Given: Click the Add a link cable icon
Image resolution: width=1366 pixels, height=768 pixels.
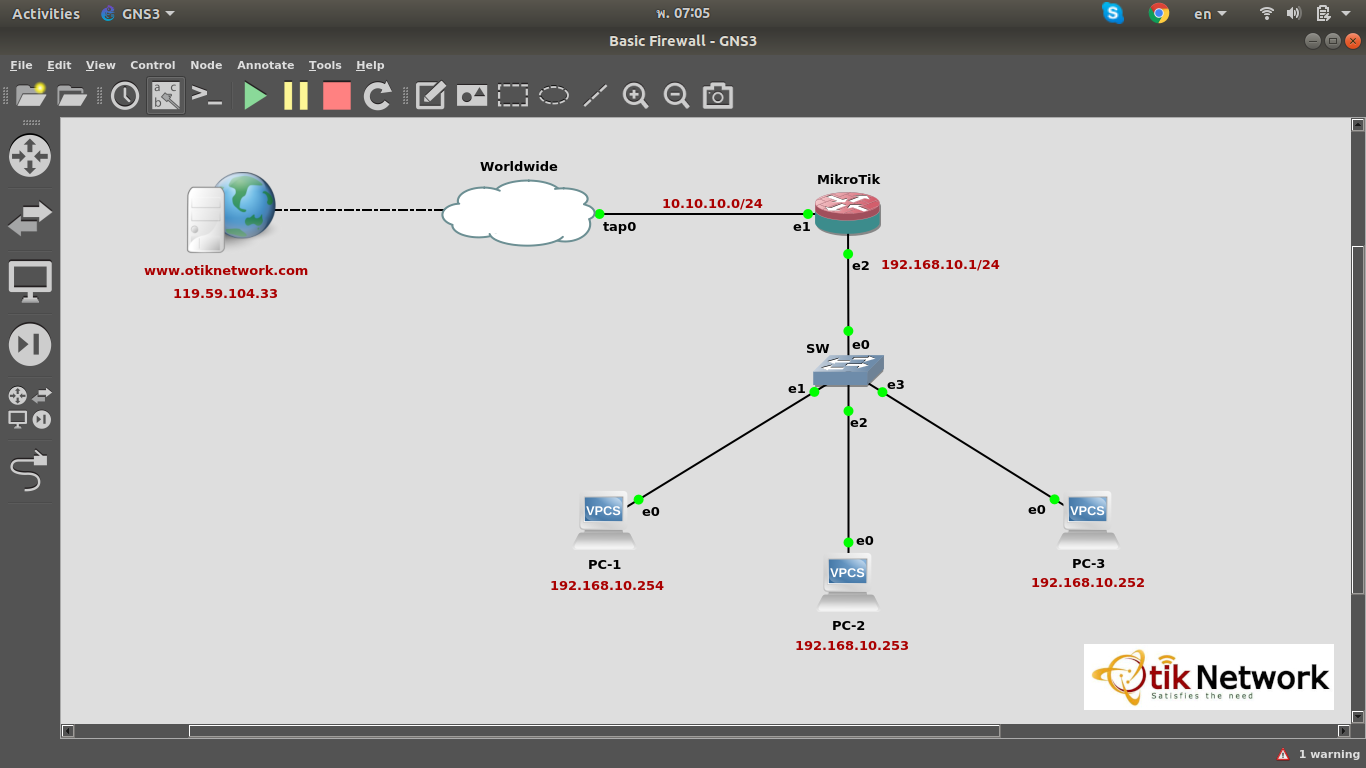Looking at the screenshot, I should pos(30,471).
